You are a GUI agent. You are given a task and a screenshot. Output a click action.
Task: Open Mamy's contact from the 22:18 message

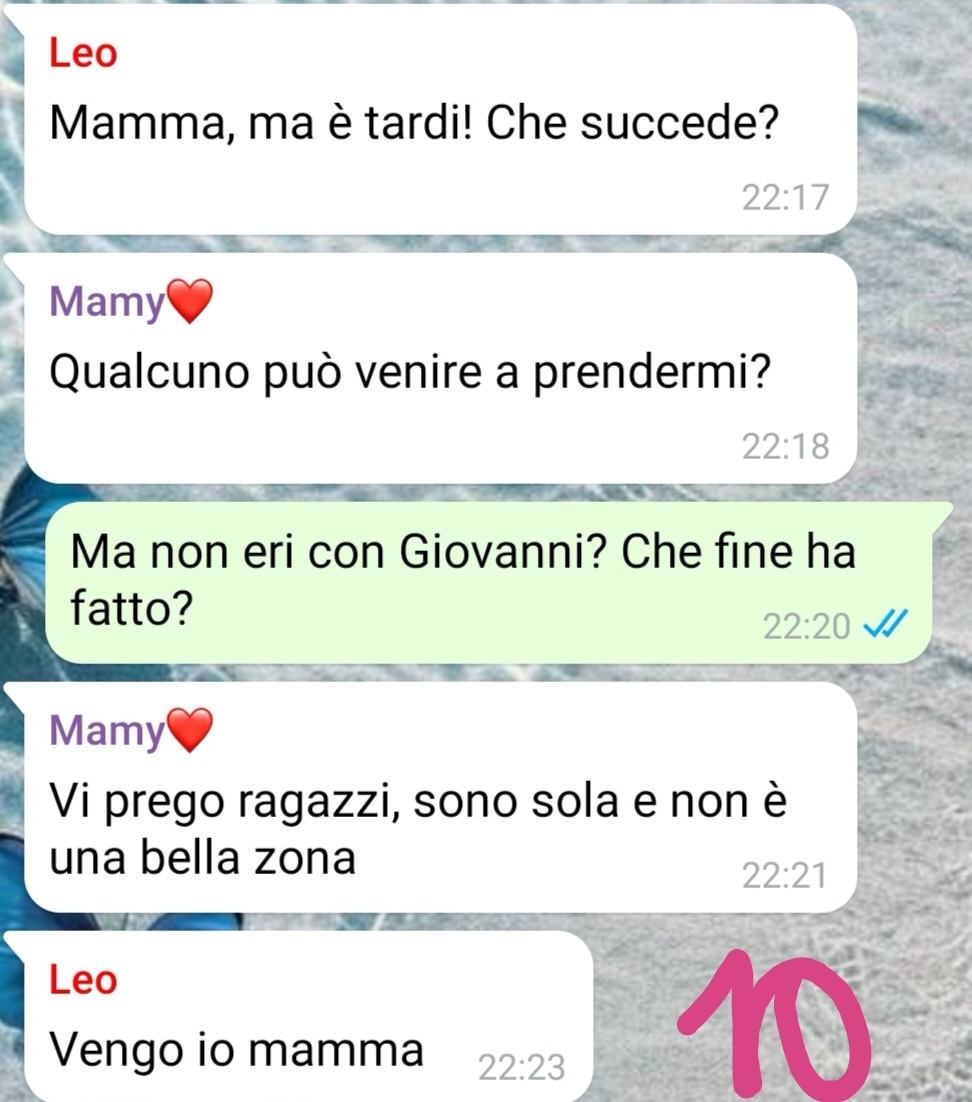pos(107,302)
